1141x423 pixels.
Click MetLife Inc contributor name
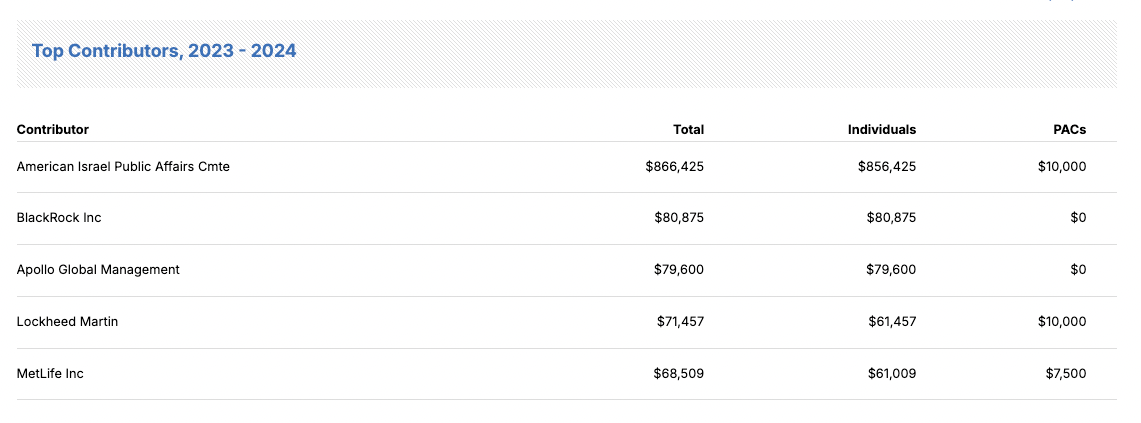[x=50, y=373]
